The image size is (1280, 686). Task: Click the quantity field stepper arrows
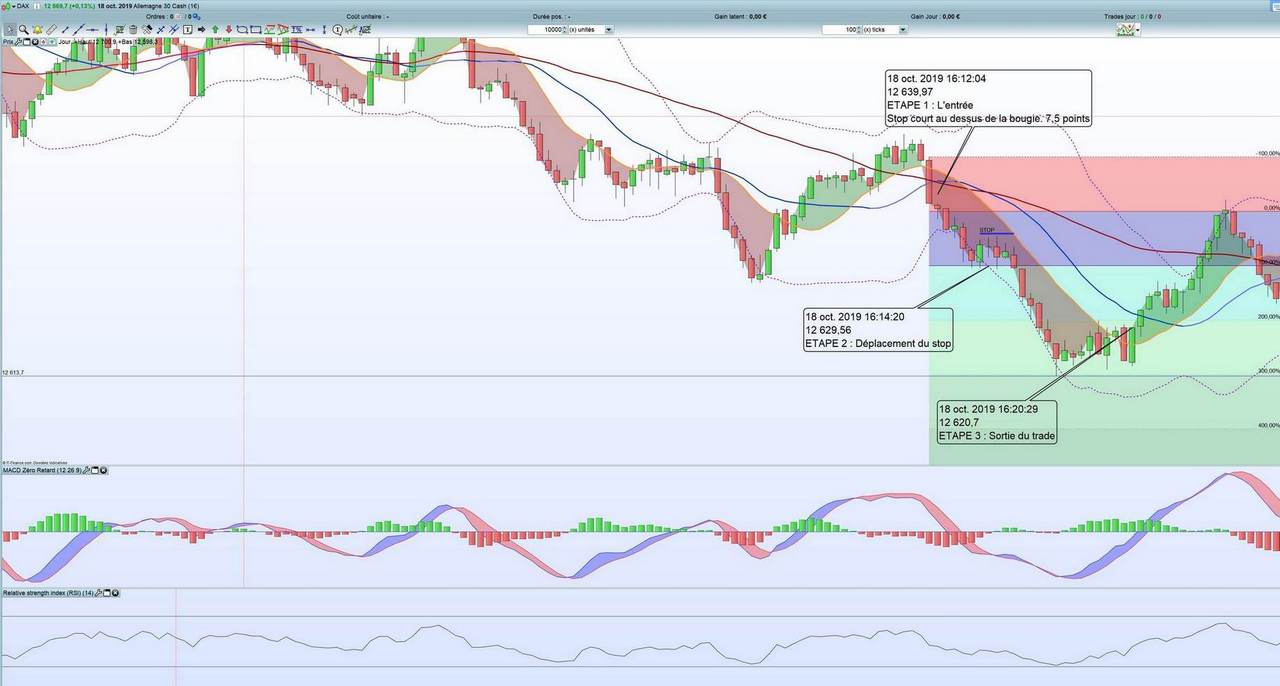(x=565, y=30)
